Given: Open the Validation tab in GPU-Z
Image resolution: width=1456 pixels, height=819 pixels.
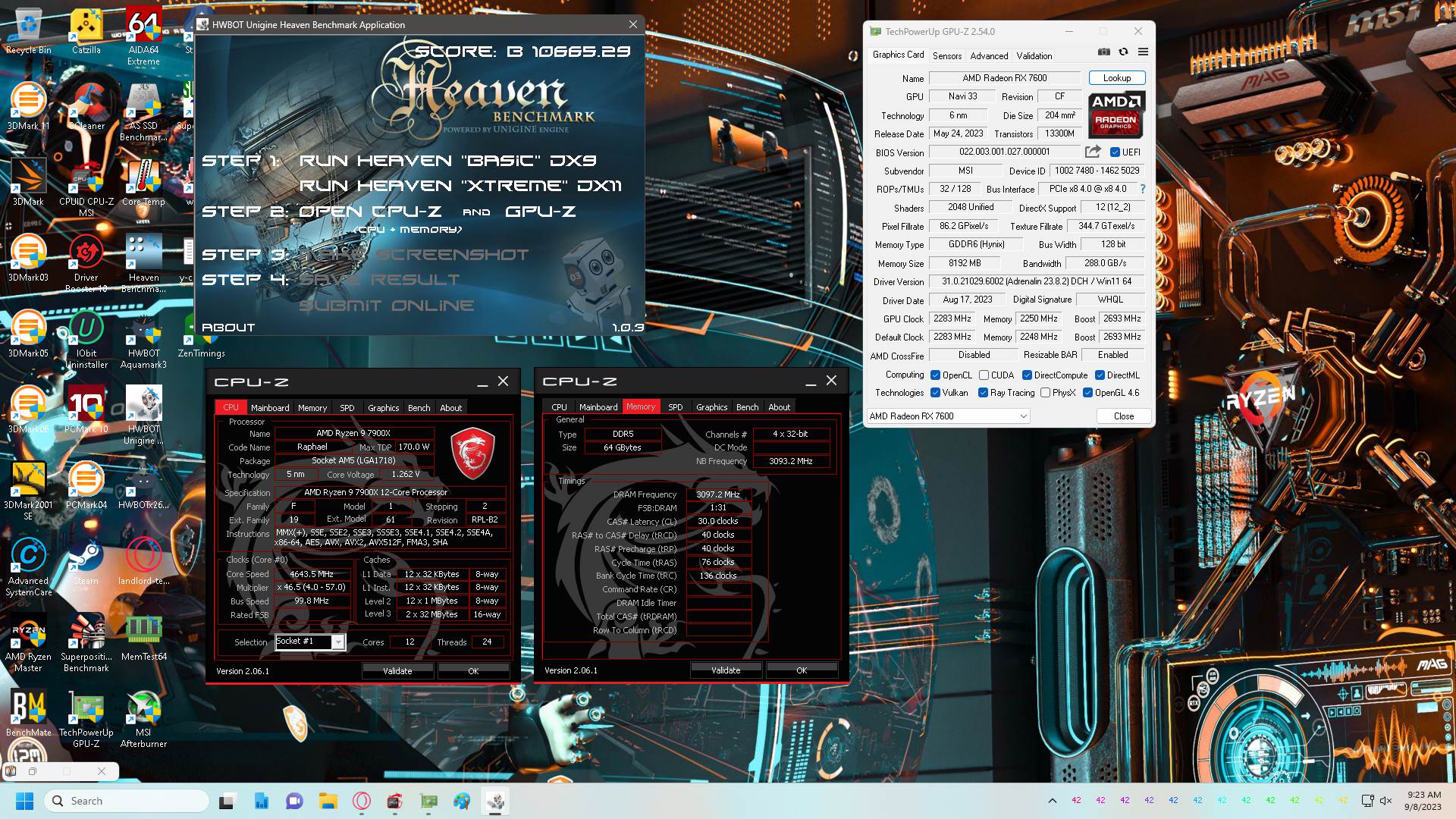Looking at the screenshot, I should point(1034,55).
